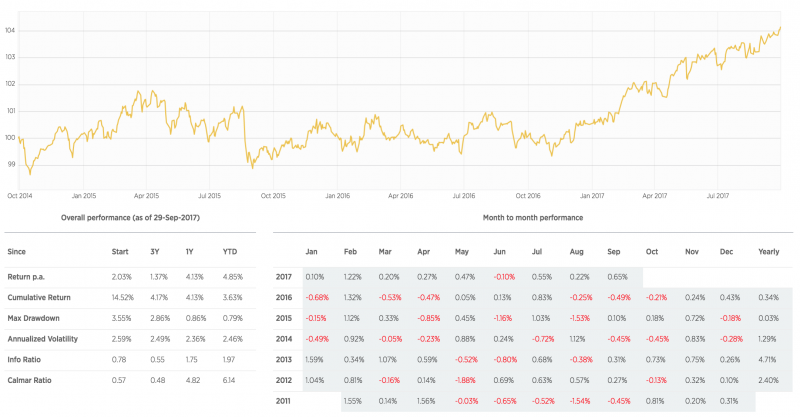The height and width of the screenshot is (417, 800).
Task: Select the "Overall performance" section heading
Action: tap(129, 218)
